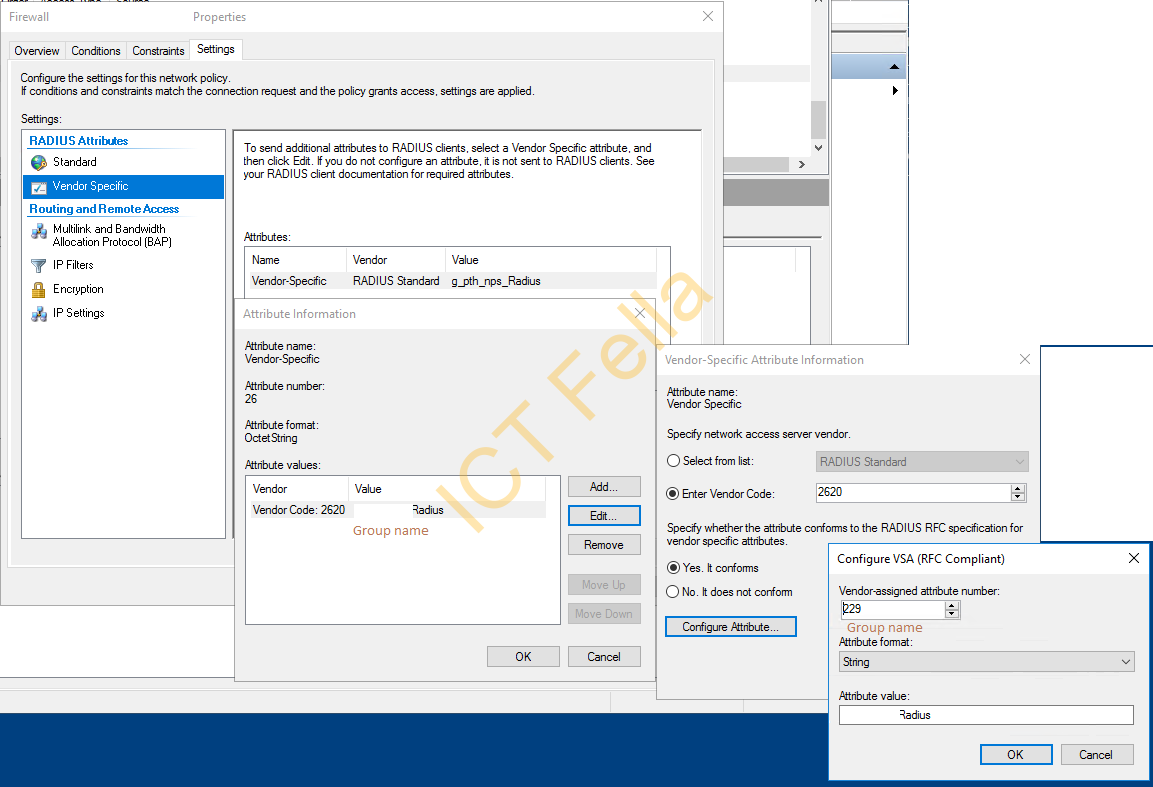
Task: Click Add to create a new attribute
Action: (604, 486)
